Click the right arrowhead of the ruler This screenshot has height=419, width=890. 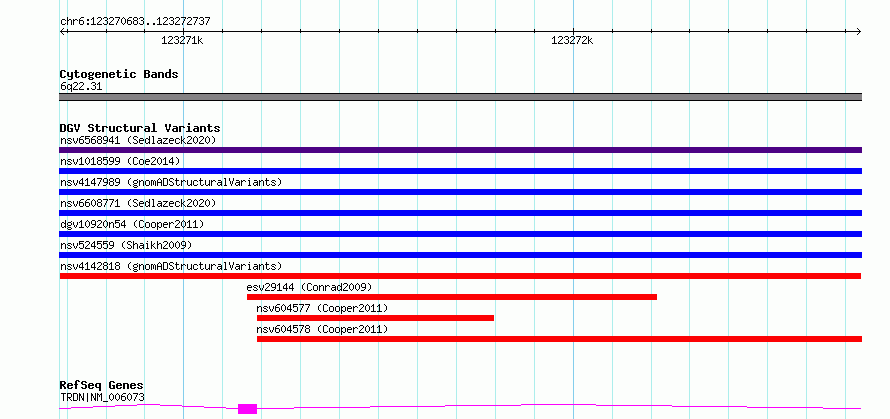(858, 31)
